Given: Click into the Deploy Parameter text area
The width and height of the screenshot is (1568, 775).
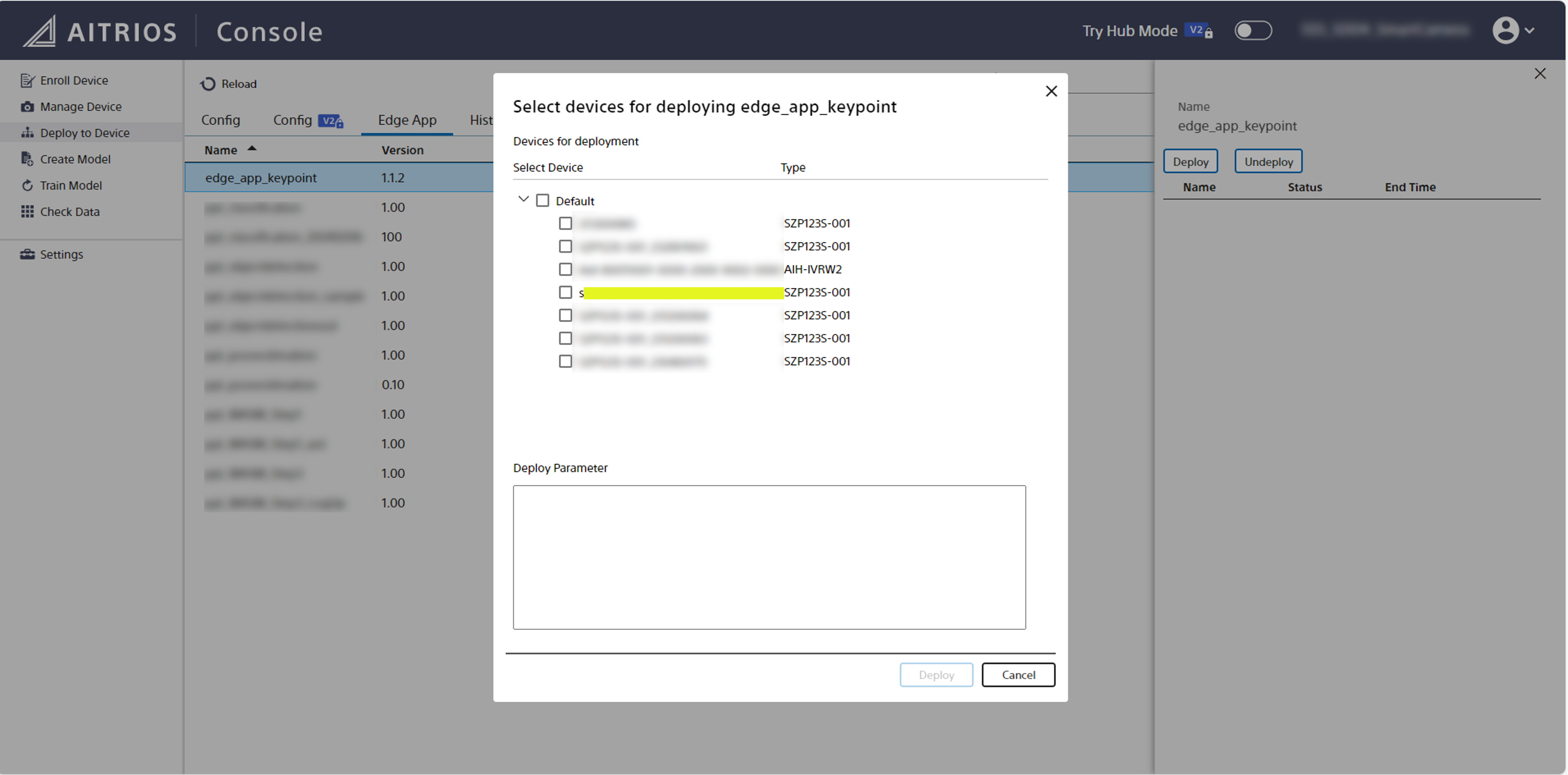Looking at the screenshot, I should (769, 557).
